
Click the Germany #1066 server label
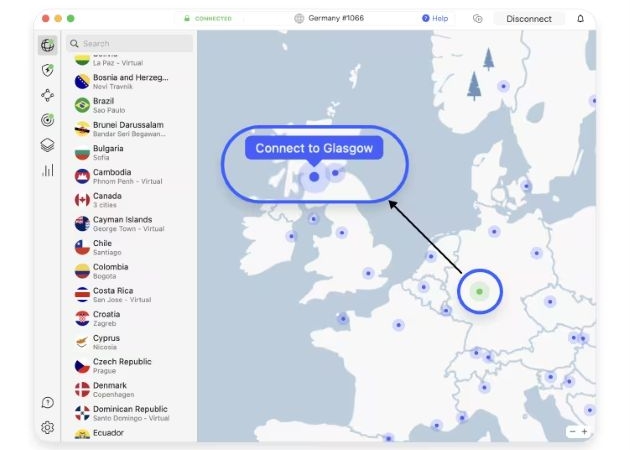coord(336,18)
